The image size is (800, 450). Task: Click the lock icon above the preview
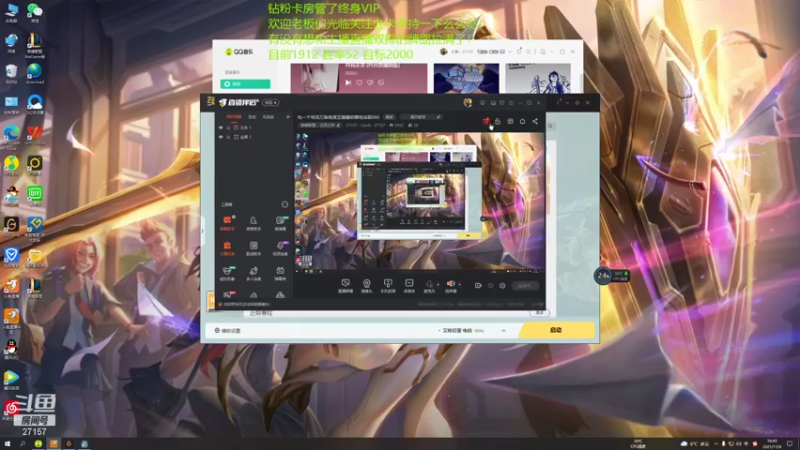tap(497, 121)
